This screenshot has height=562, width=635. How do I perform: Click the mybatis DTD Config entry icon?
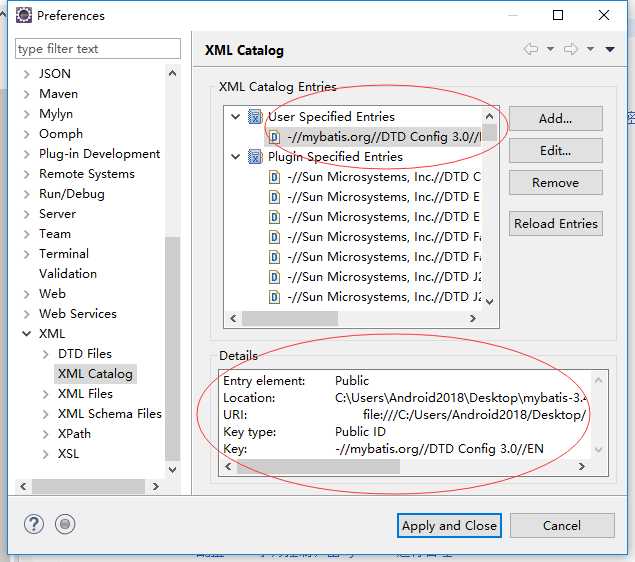pyautogui.click(x=274, y=137)
